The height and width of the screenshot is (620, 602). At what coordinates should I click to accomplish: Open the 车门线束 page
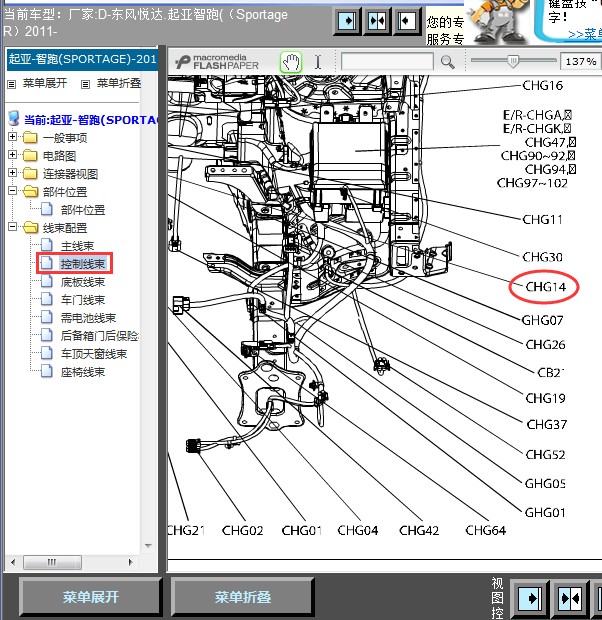pyautogui.click(x=83, y=300)
